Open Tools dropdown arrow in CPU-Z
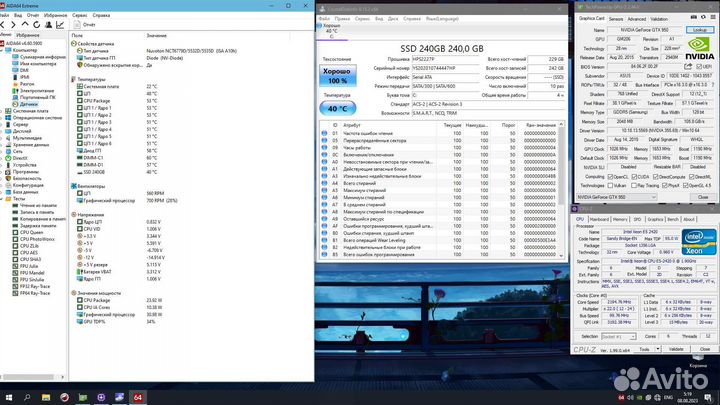Image resolution: width=720 pixels, height=405 pixels. point(658,349)
